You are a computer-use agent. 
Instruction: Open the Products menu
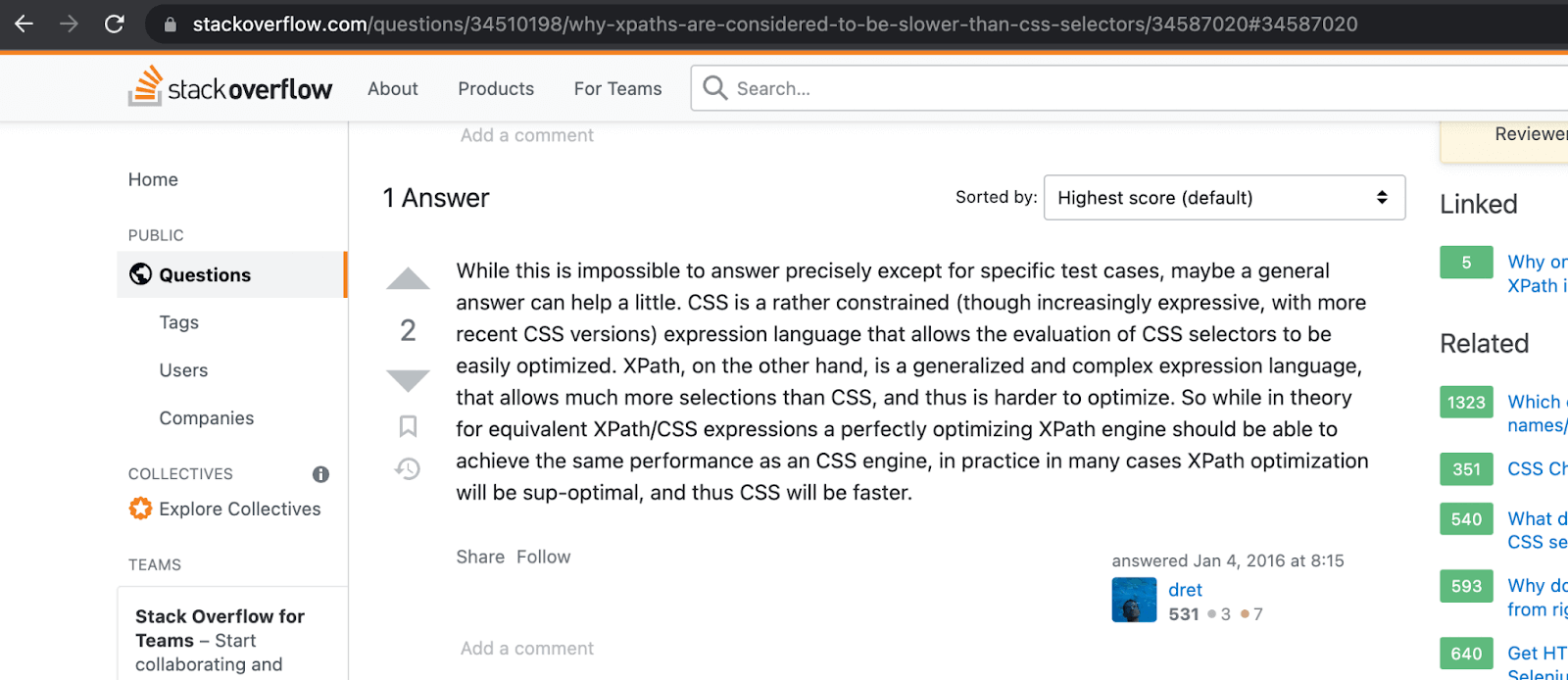496,88
